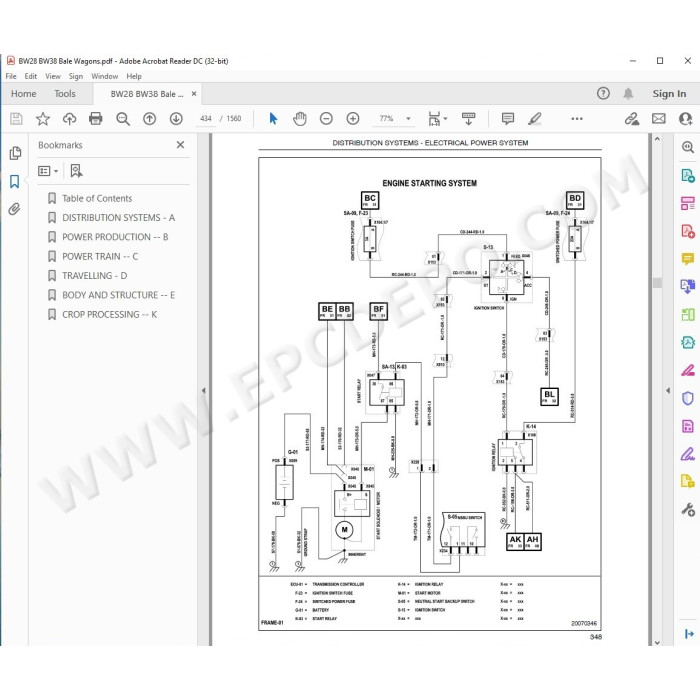Open Table of Contents bookmark
The height and width of the screenshot is (700, 700).
point(97,198)
